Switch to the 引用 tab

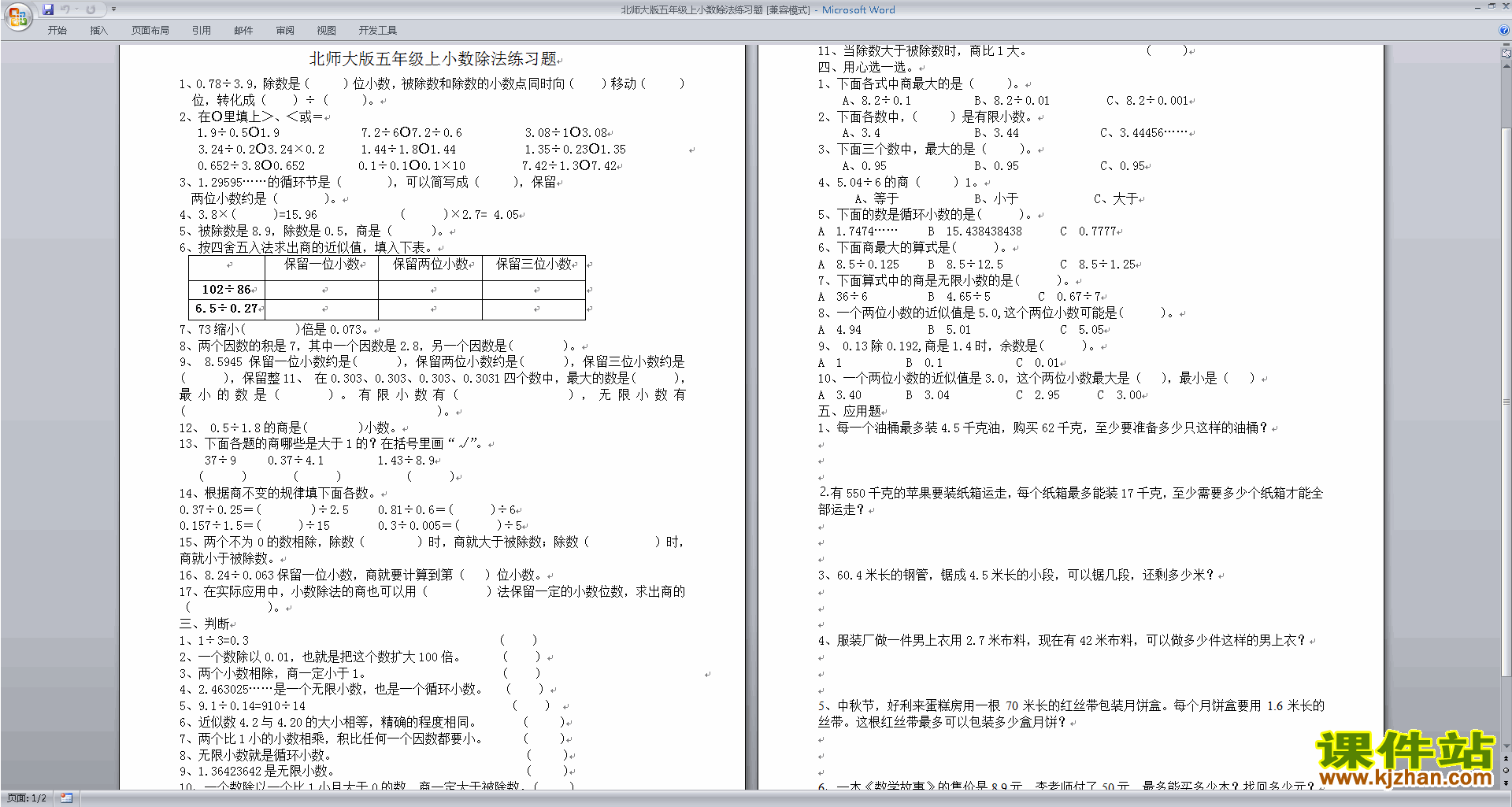(x=202, y=31)
